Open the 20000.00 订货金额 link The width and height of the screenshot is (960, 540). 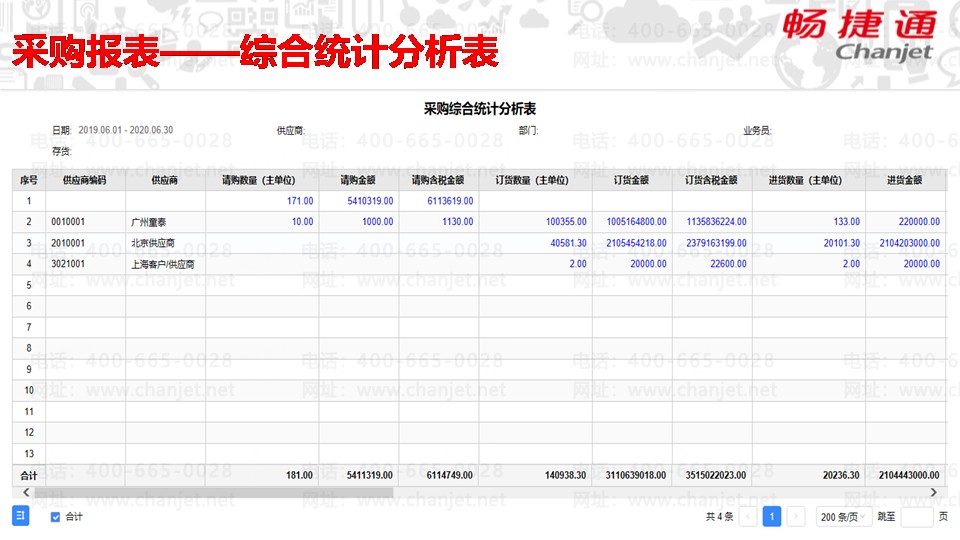pos(648,264)
